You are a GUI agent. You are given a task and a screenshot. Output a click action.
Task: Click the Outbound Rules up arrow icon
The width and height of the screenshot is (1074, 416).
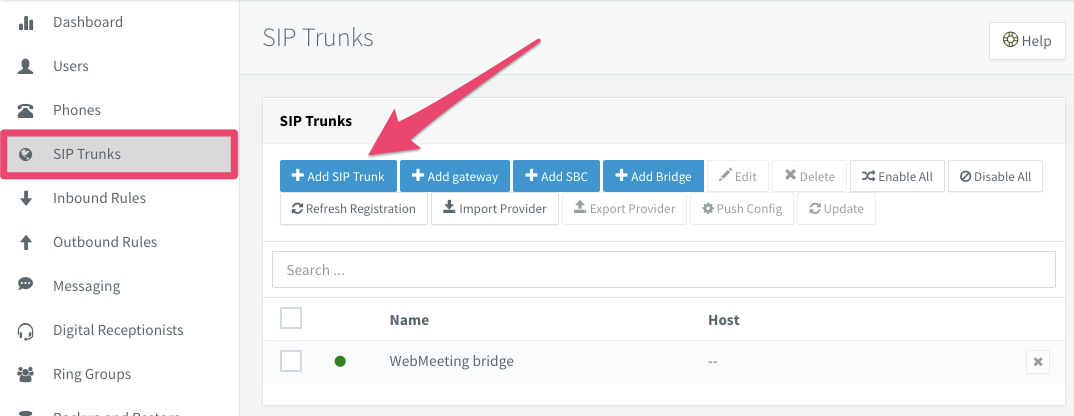tap(26, 243)
